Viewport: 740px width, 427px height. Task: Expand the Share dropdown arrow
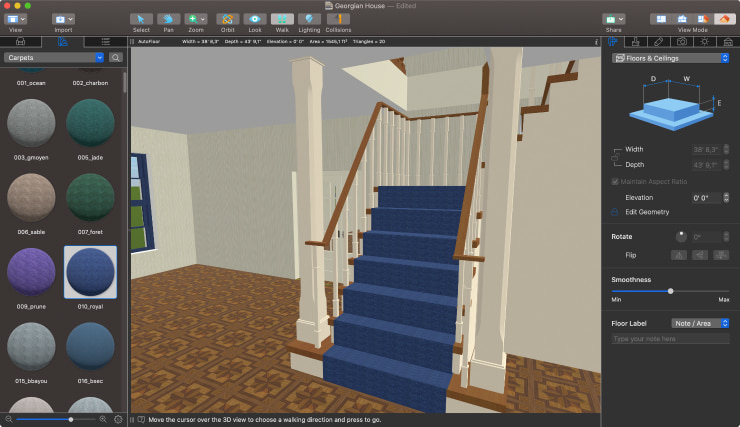coord(621,19)
